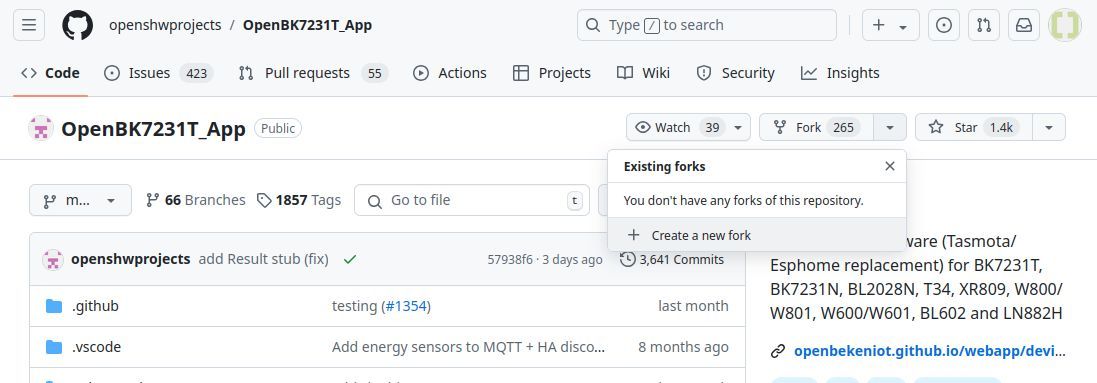Click the Pull requests count badge 55
This screenshot has height=383, width=1097.
pos(374,73)
